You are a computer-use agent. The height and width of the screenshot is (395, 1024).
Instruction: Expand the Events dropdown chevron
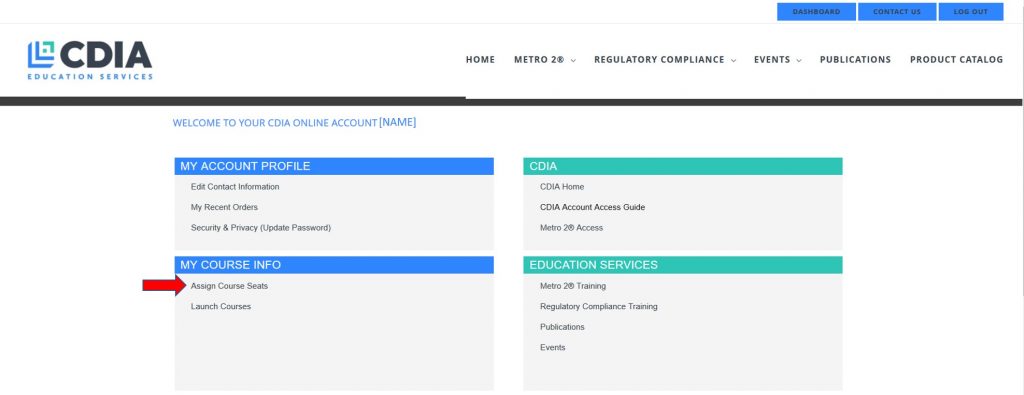click(x=799, y=60)
